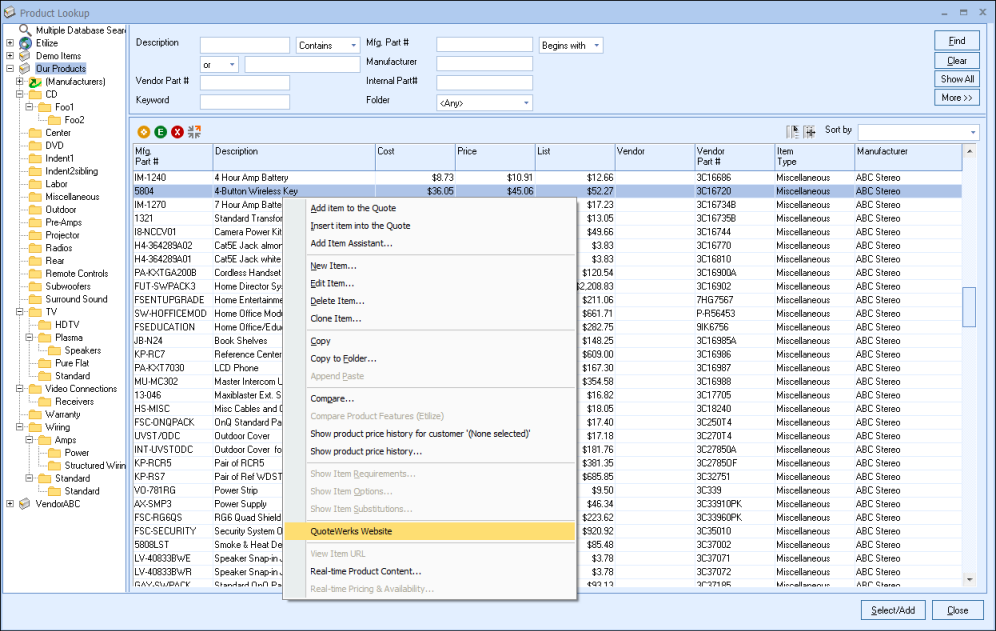Select the VendorABC database icon
This screenshot has width=996, height=631.
point(25,504)
